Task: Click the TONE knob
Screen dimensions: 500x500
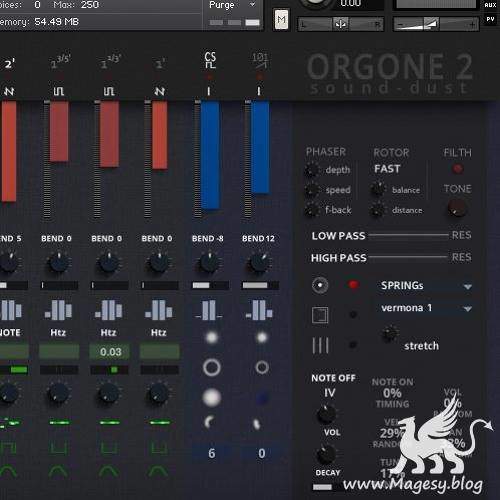Action: [x=457, y=208]
